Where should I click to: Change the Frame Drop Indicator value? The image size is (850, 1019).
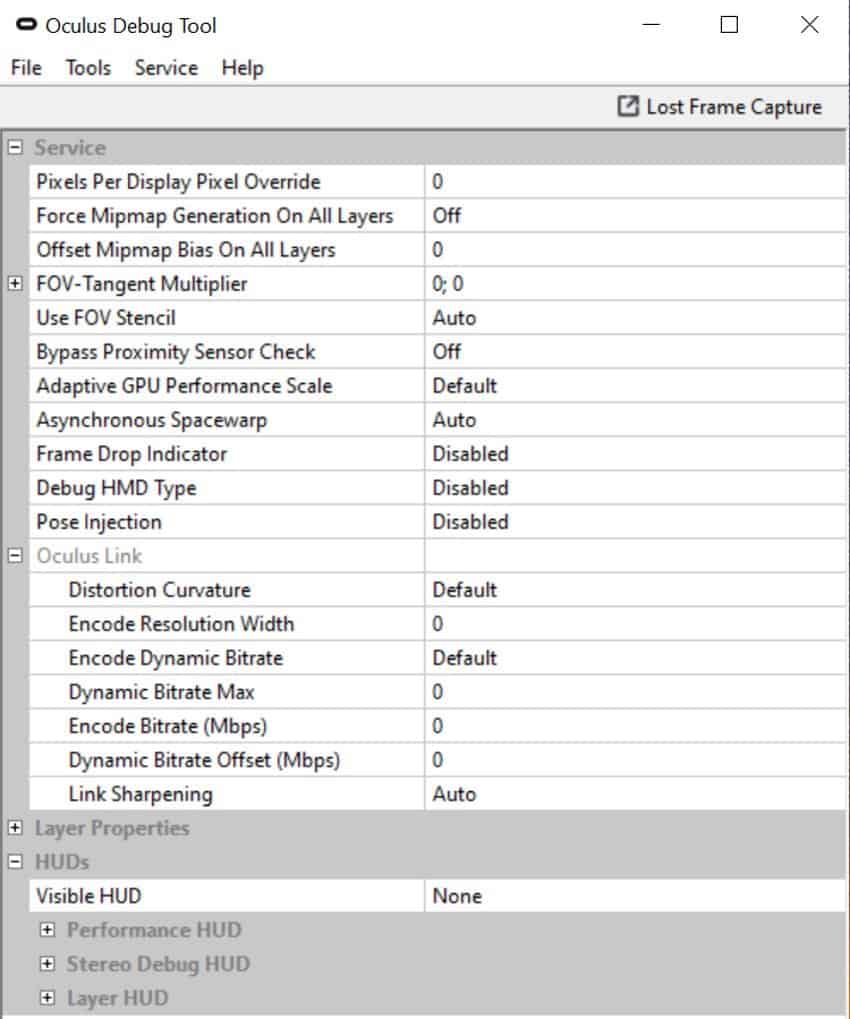[635, 454]
